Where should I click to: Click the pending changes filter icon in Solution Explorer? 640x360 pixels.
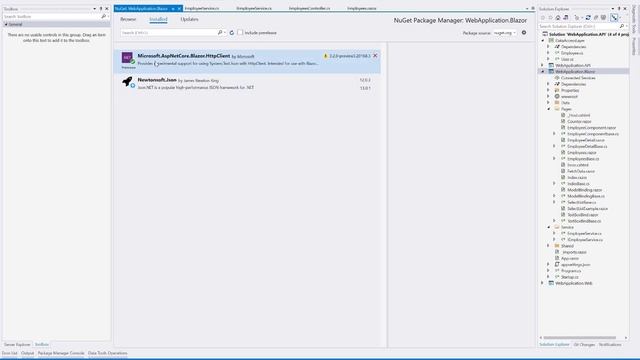click(577, 18)
